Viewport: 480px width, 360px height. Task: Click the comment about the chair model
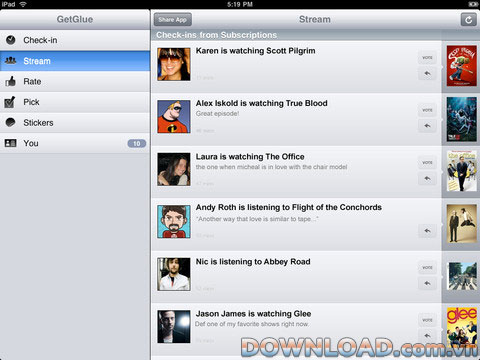coord(271,167)
